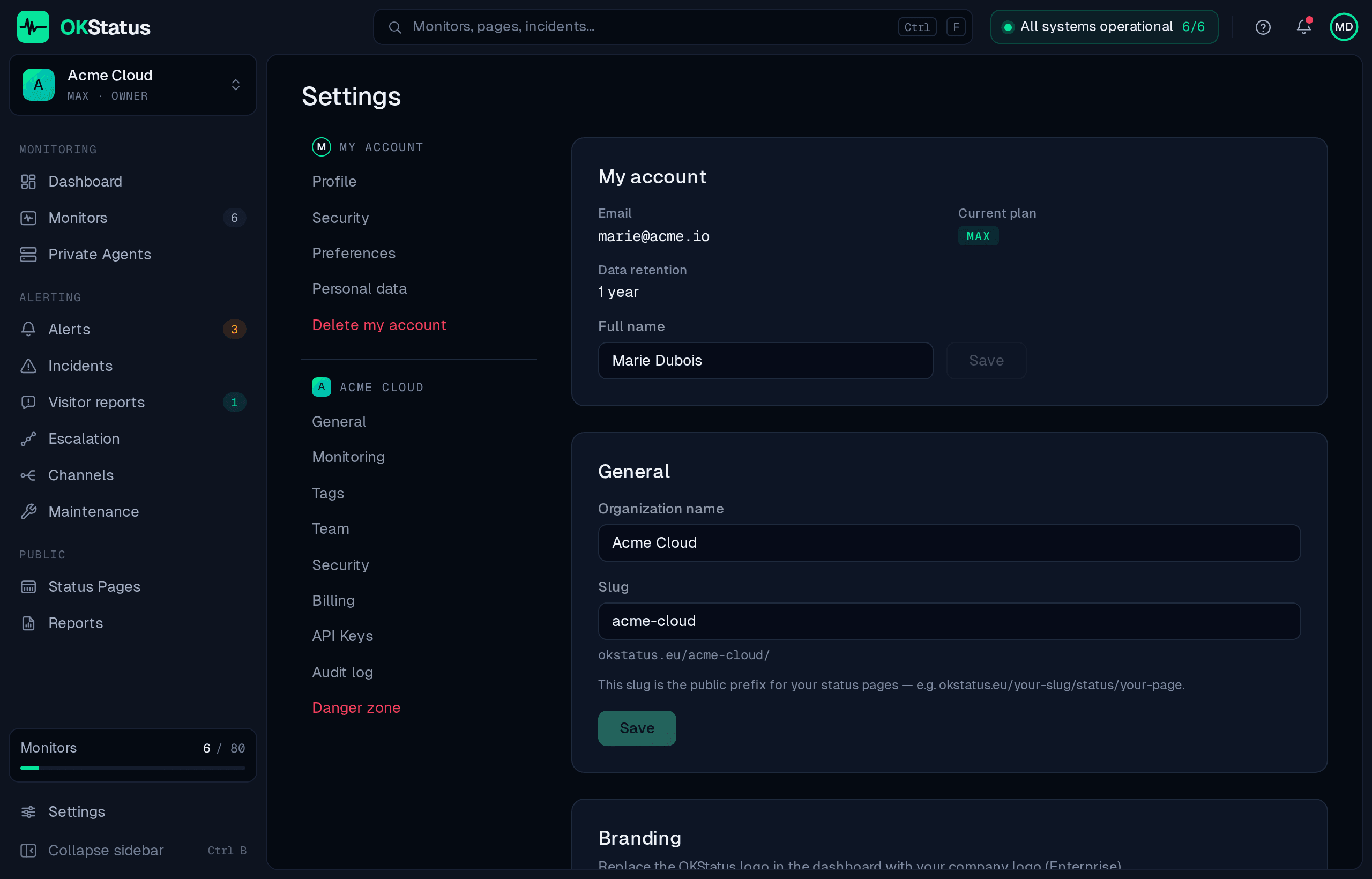The image size is (1372, 879).
Task: Click the marie@acme.io email text
Action: tap(653, 236)
